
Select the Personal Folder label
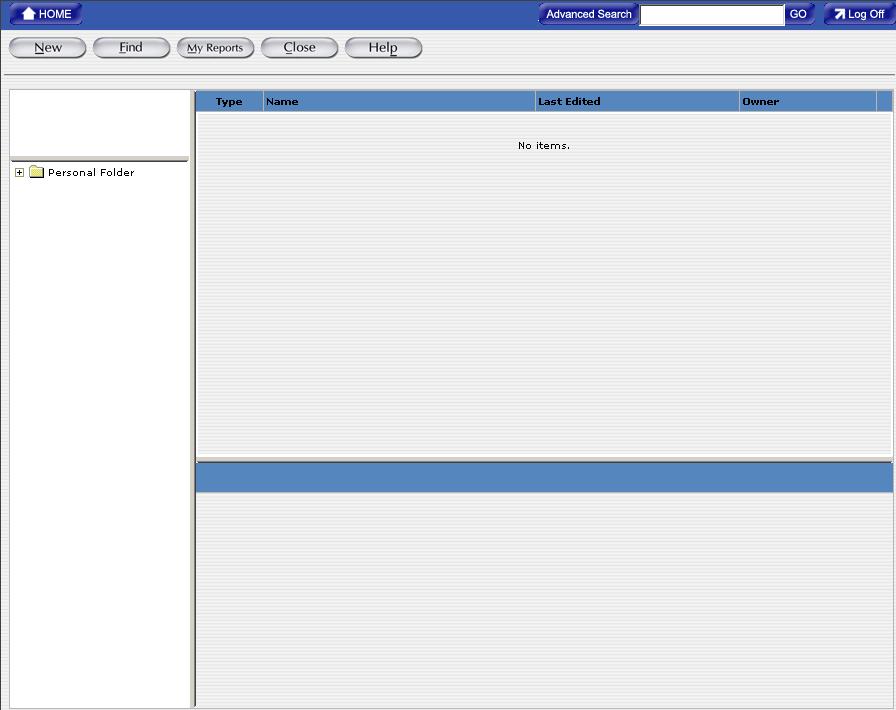click(91, 172)
